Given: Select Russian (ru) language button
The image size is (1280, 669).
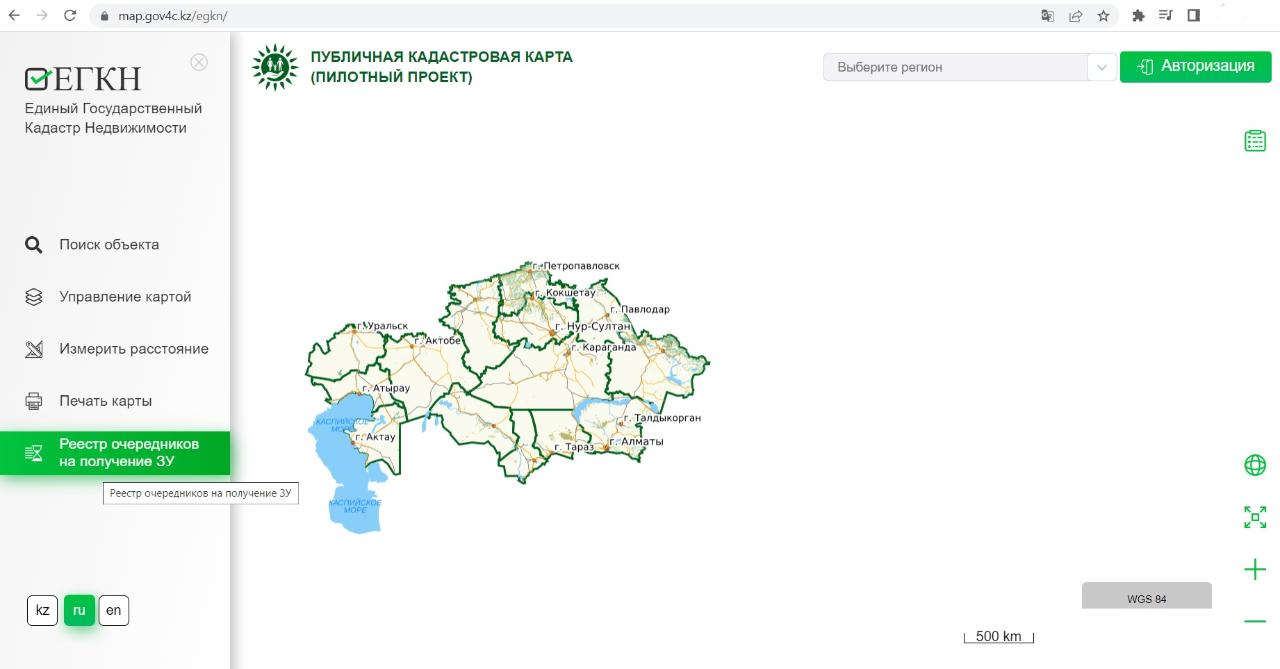Looking at the screenshot, I should pyautogui.click(x=79, y=610).
